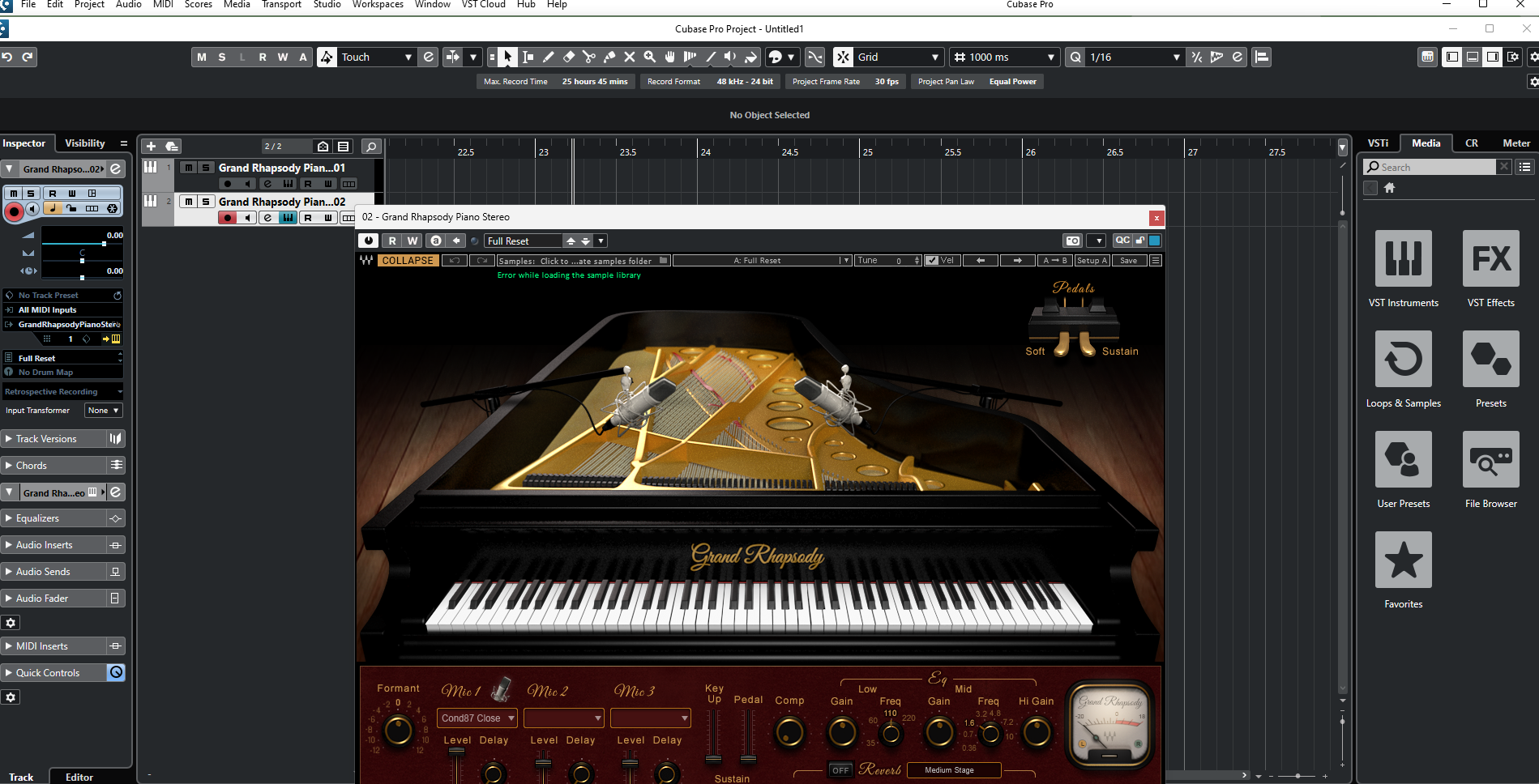Click the COLLAPSE button in plugin
This screenshot has height=784, width=1539.
tap(408, 261)
